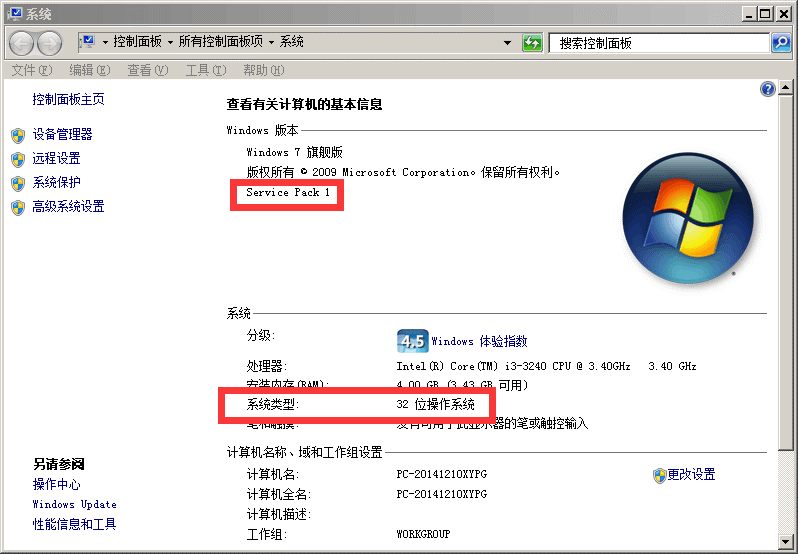Open 远程设置 link
Viewport: 798px width, 554px height.
[x=56, y=158]
